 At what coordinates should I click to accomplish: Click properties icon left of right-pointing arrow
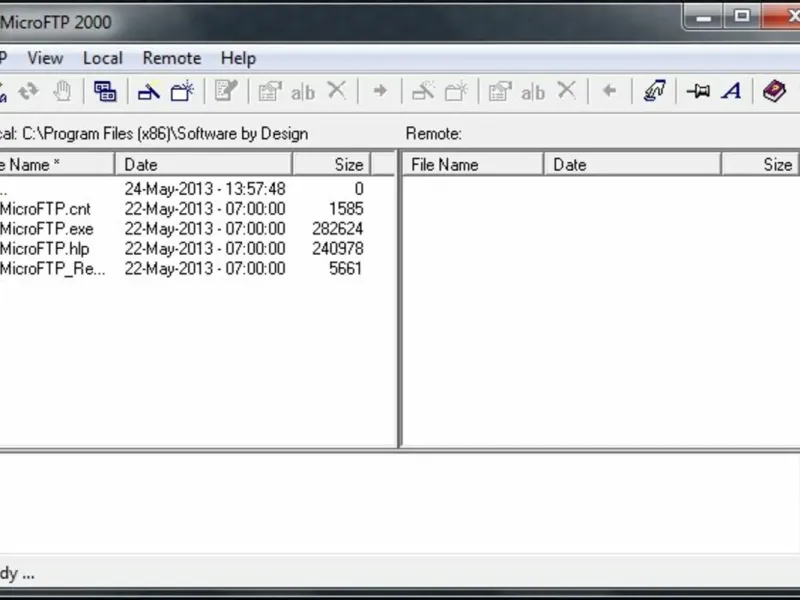point(270,92)
